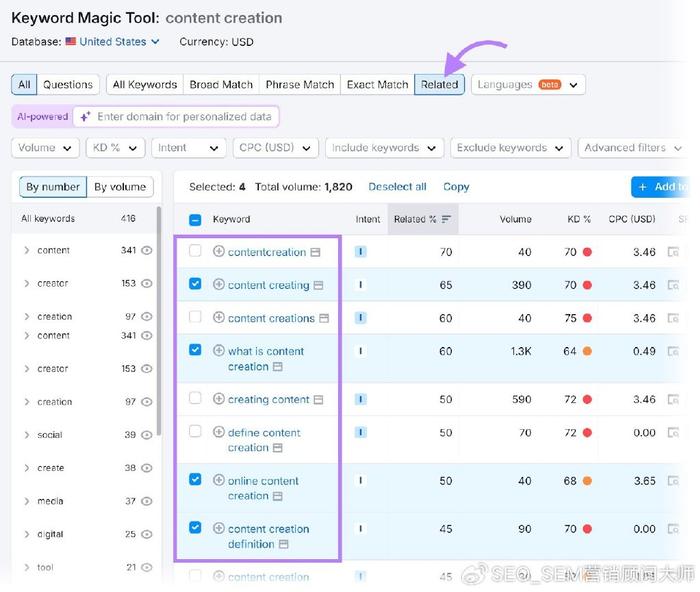Uncheck 'online content creation' checkbox
700x592 pixels.
click(x=195, y=479)
